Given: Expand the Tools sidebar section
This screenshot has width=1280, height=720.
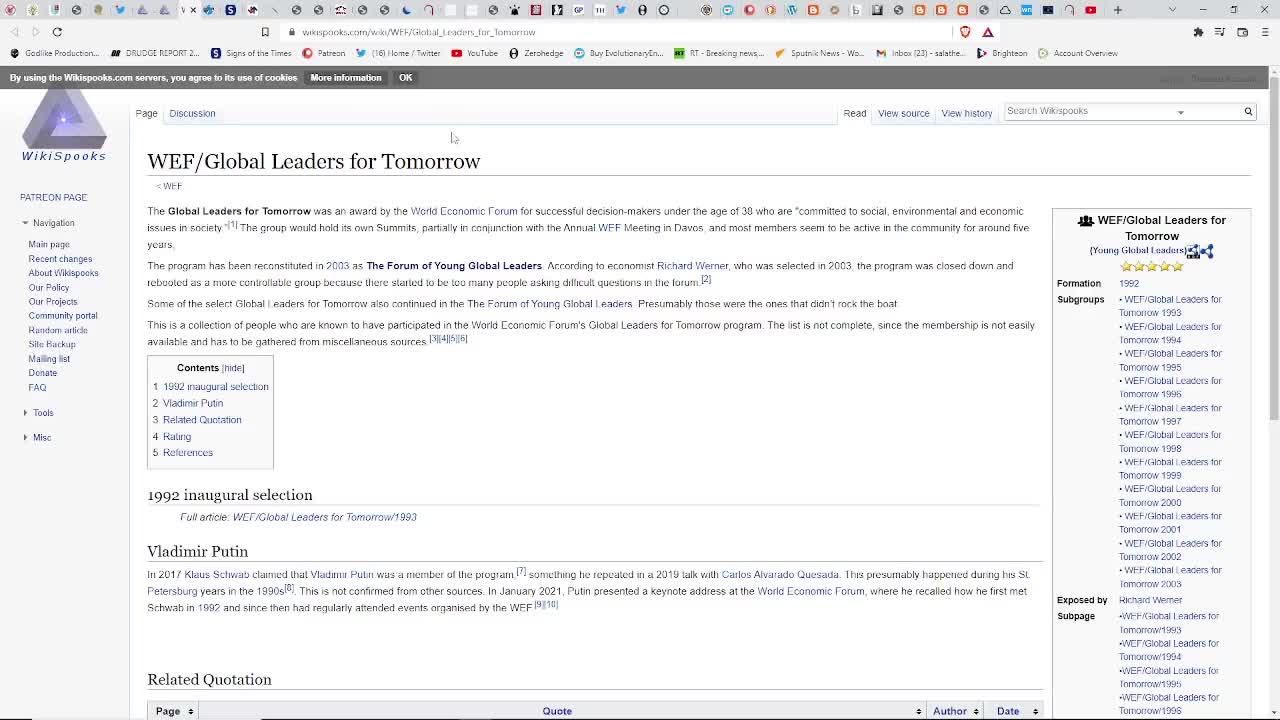Looking at the screenshot, I should 38,413.
